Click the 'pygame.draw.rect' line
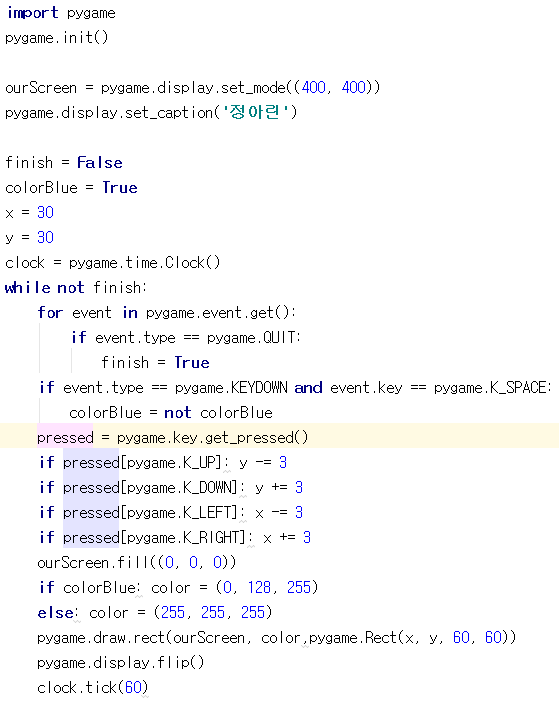 (277, 638)
